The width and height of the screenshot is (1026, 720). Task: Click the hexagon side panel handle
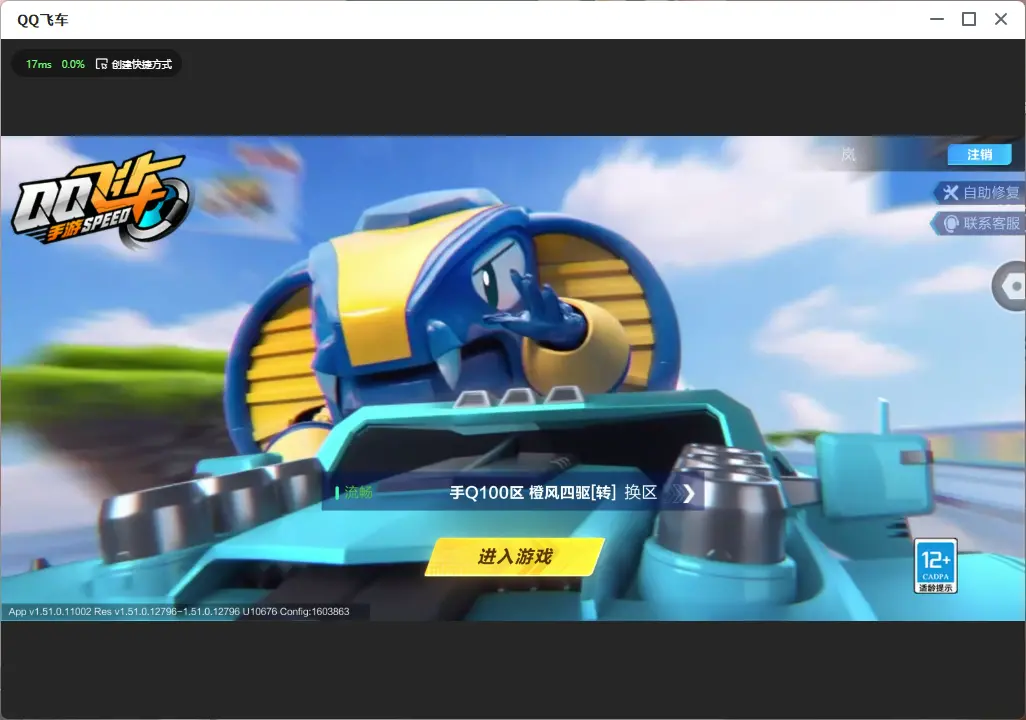1009,286
